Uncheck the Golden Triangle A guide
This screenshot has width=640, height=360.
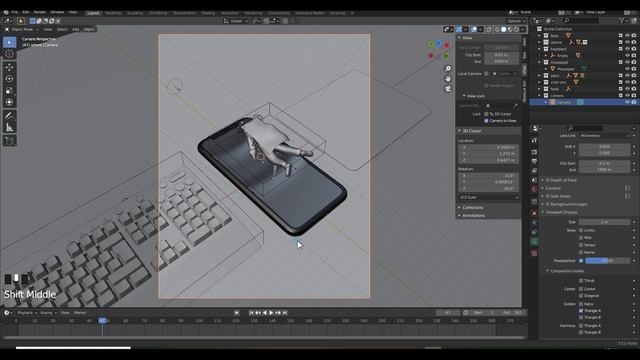coord(581,311)
